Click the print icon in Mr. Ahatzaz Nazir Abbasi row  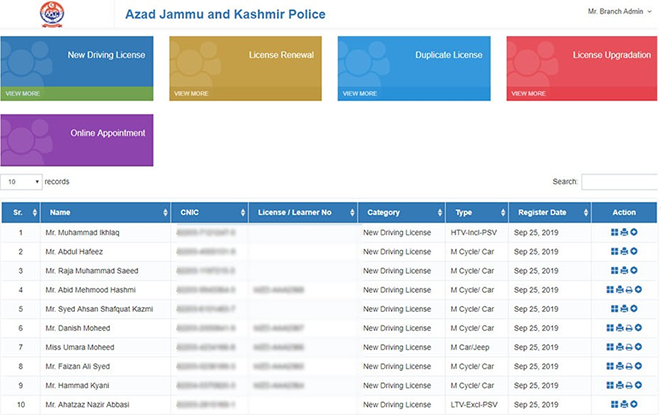[624, 404]
